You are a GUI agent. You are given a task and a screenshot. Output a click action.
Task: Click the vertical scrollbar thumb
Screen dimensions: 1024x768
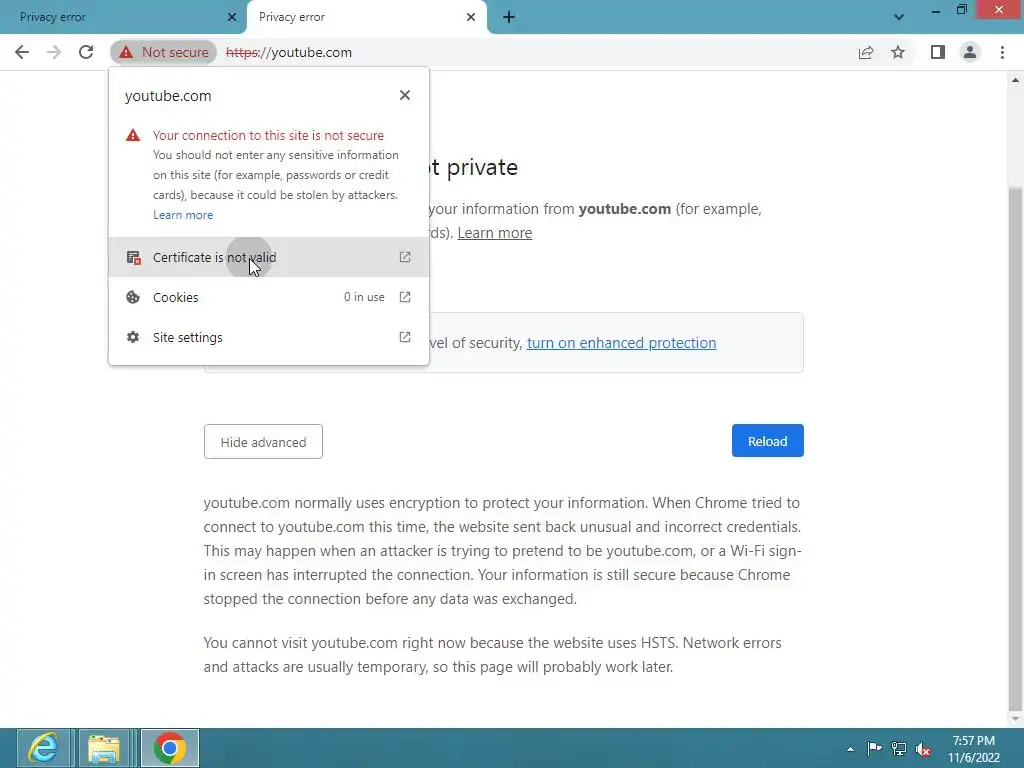pyautogui.click(x=1015, y=447)
